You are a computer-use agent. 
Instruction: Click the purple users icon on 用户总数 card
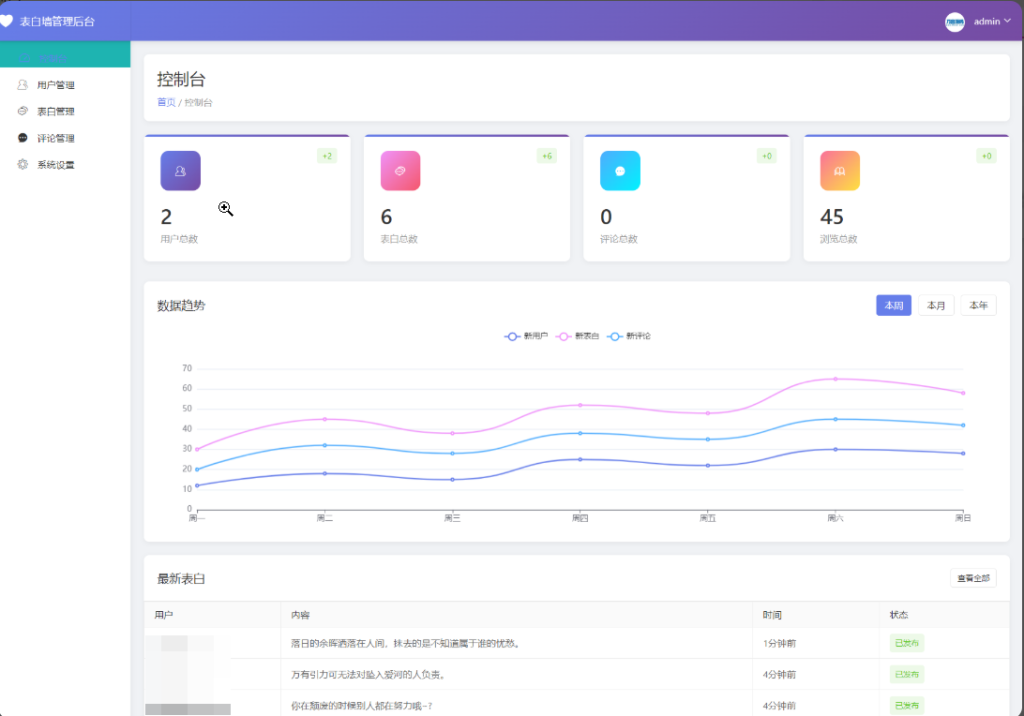(x=180, y=170)
